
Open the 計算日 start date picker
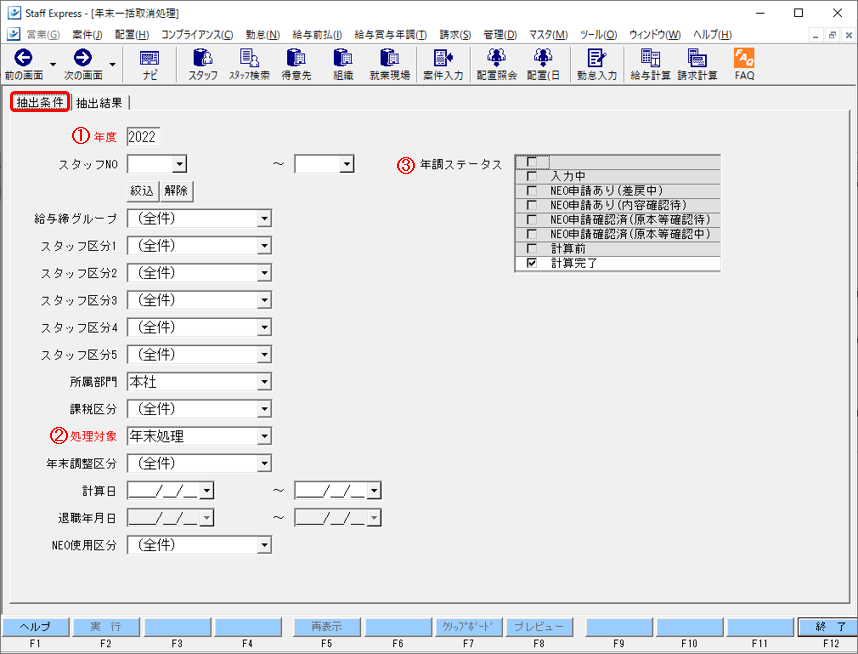click(x=206, y=491)
